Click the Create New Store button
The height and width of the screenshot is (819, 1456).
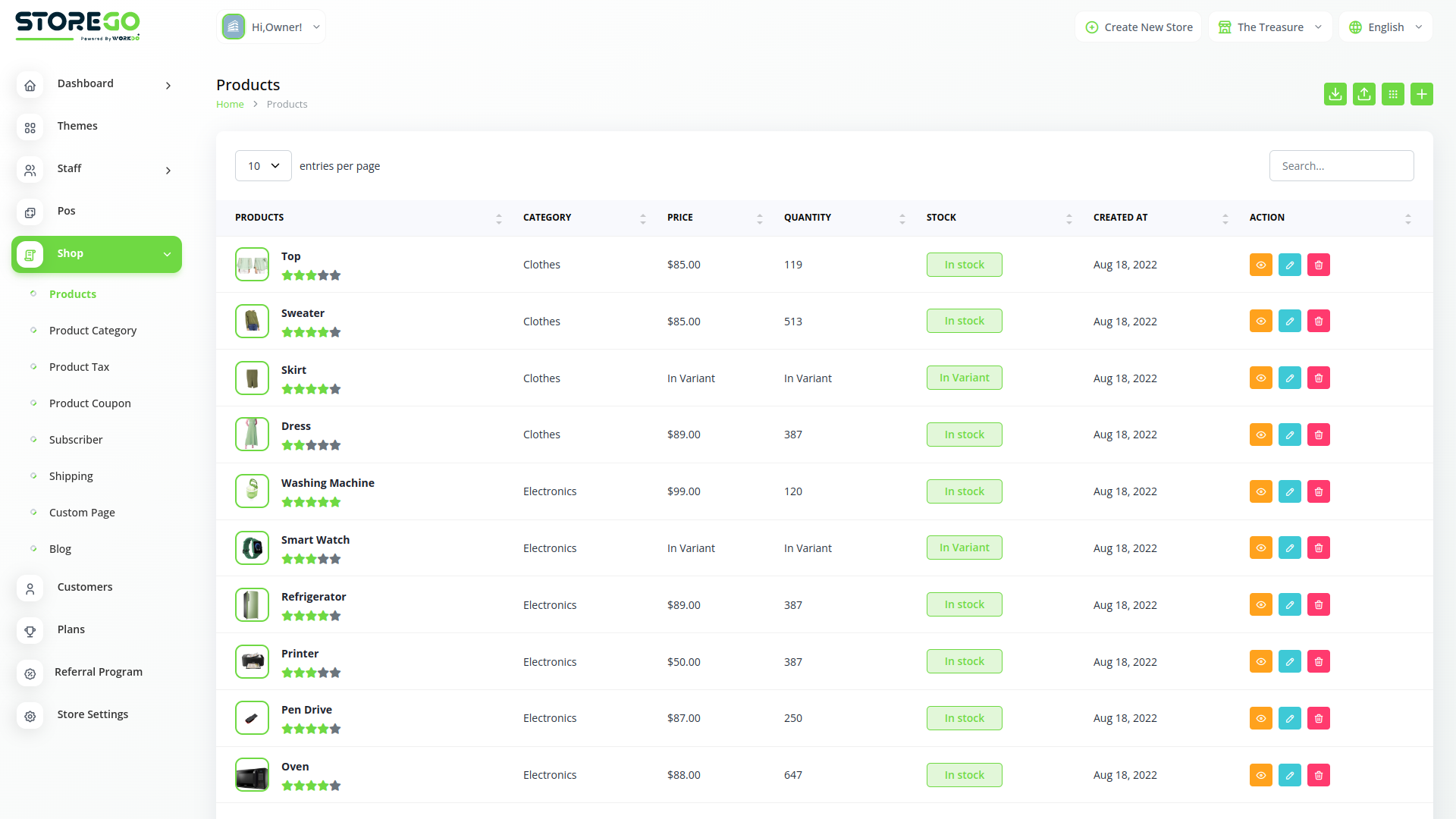coord(1137,27)
